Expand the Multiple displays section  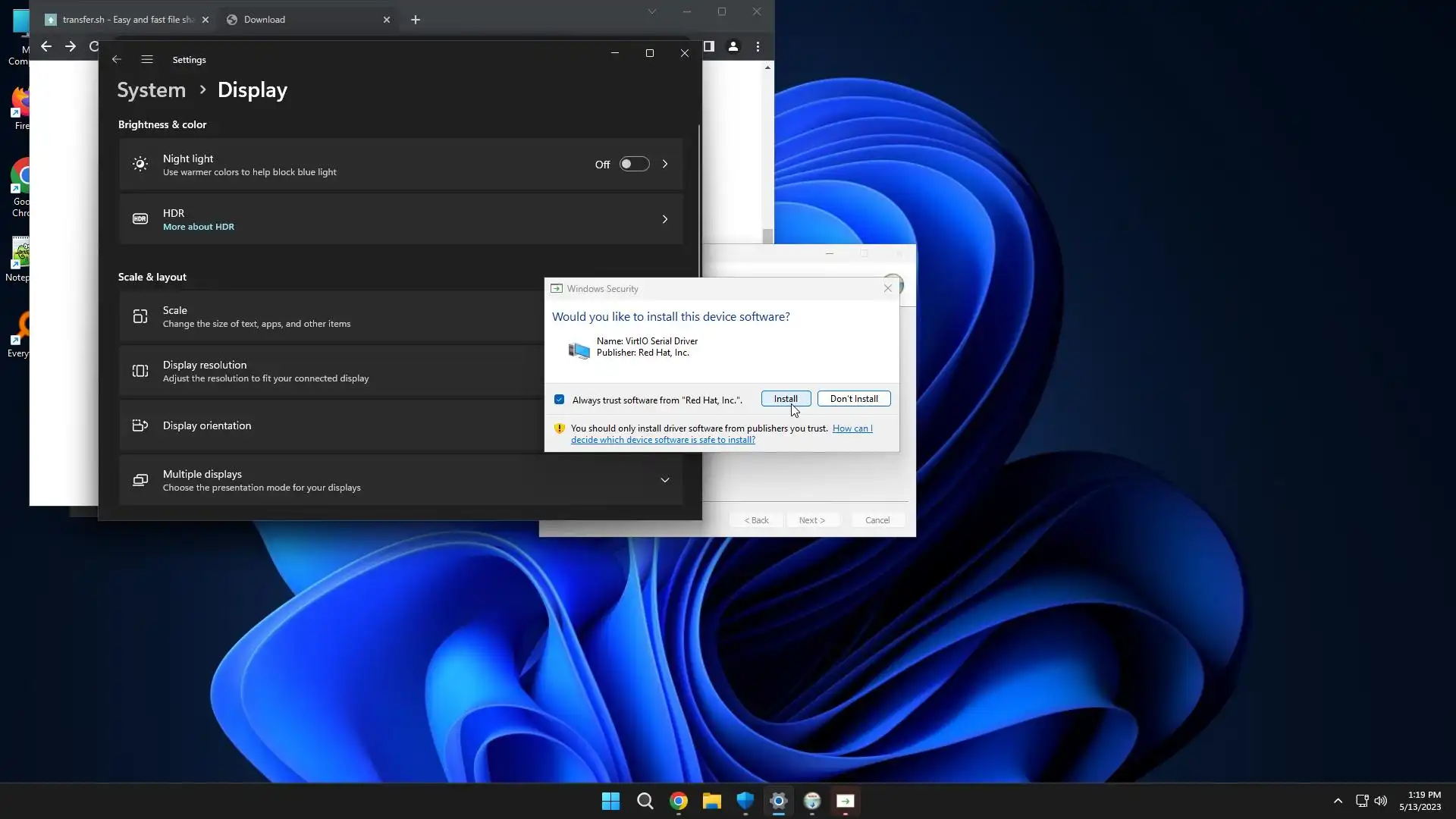click(x=664, y=480)
